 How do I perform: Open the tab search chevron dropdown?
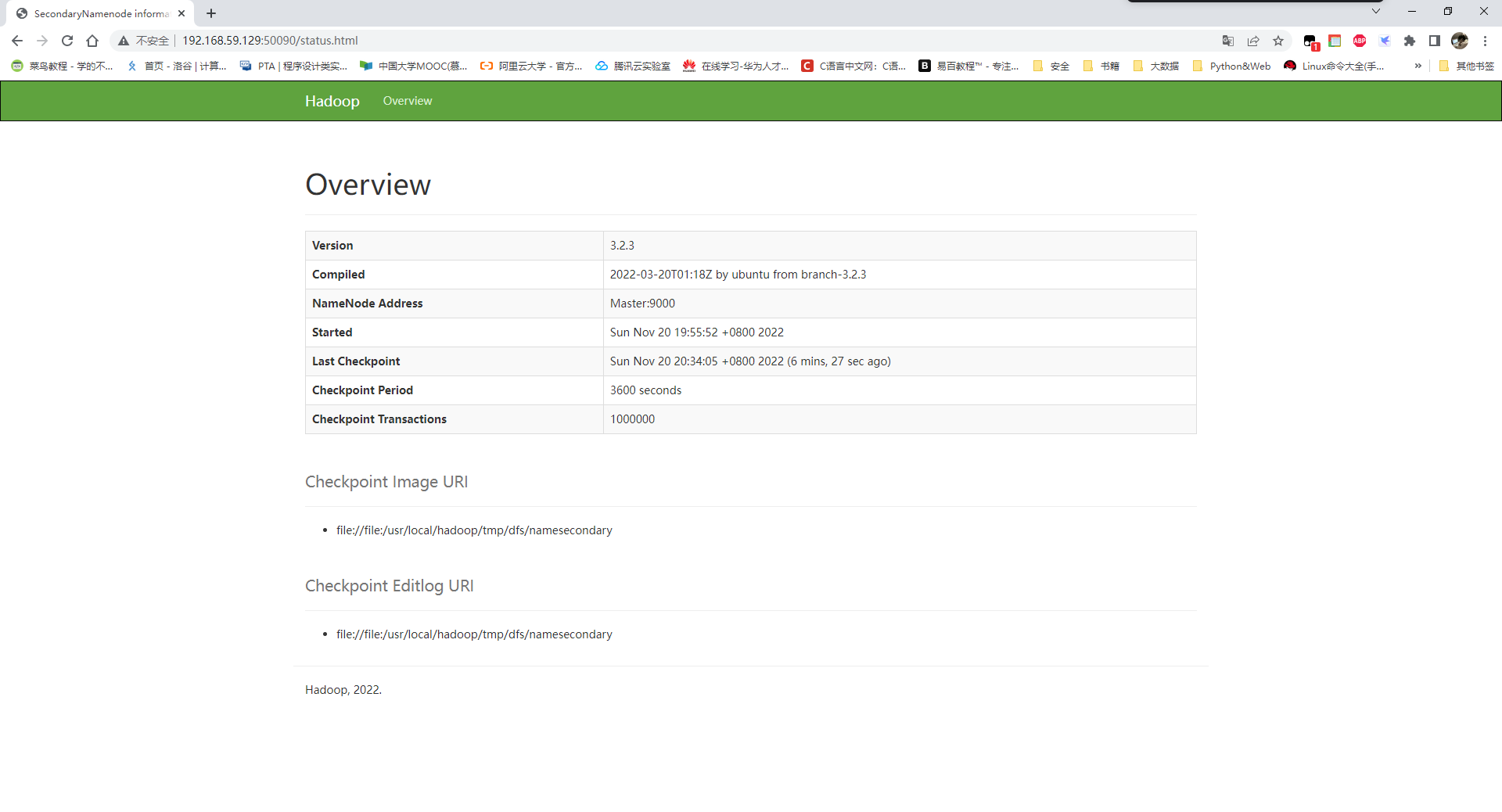[x=1376, y=11]
